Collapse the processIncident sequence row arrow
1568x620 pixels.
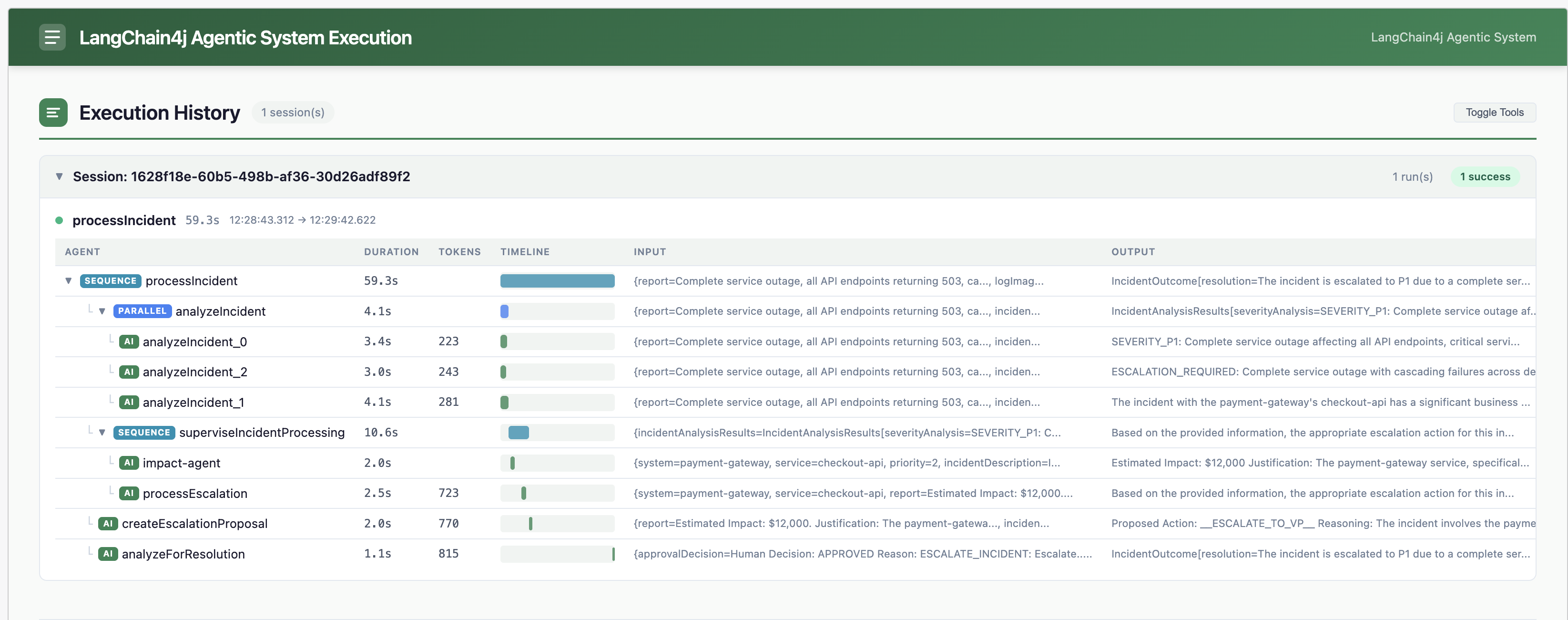pos(68,281)
